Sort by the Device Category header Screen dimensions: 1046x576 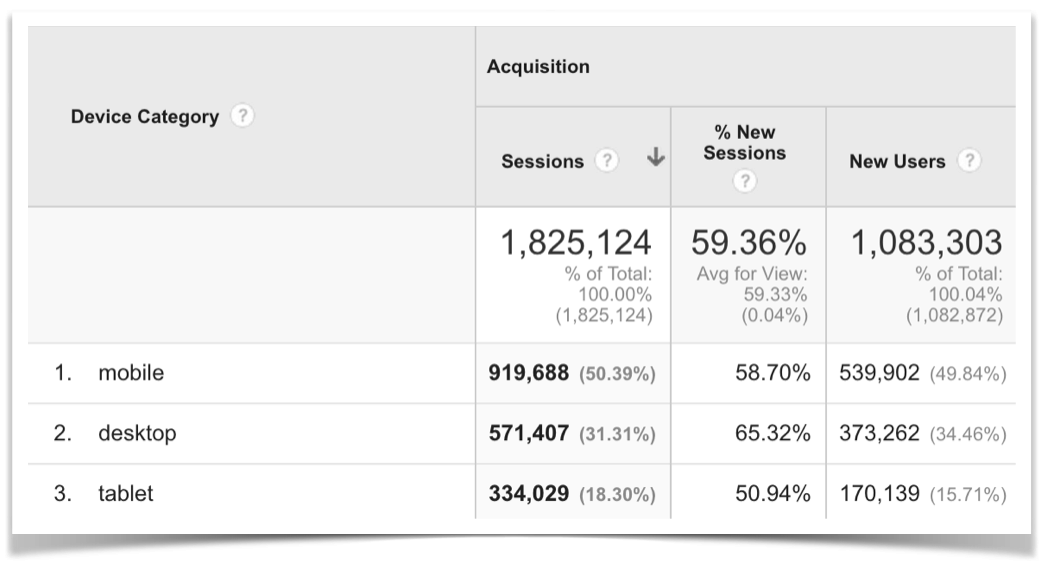pyautogui.click(x=144, y=117)
